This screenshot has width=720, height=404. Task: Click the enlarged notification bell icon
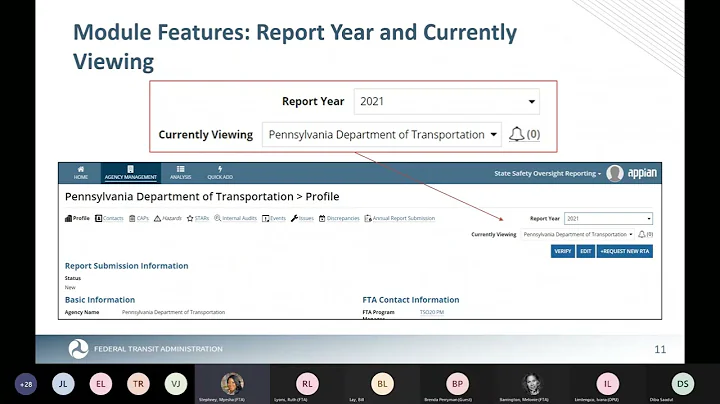[x=517, y=135]
